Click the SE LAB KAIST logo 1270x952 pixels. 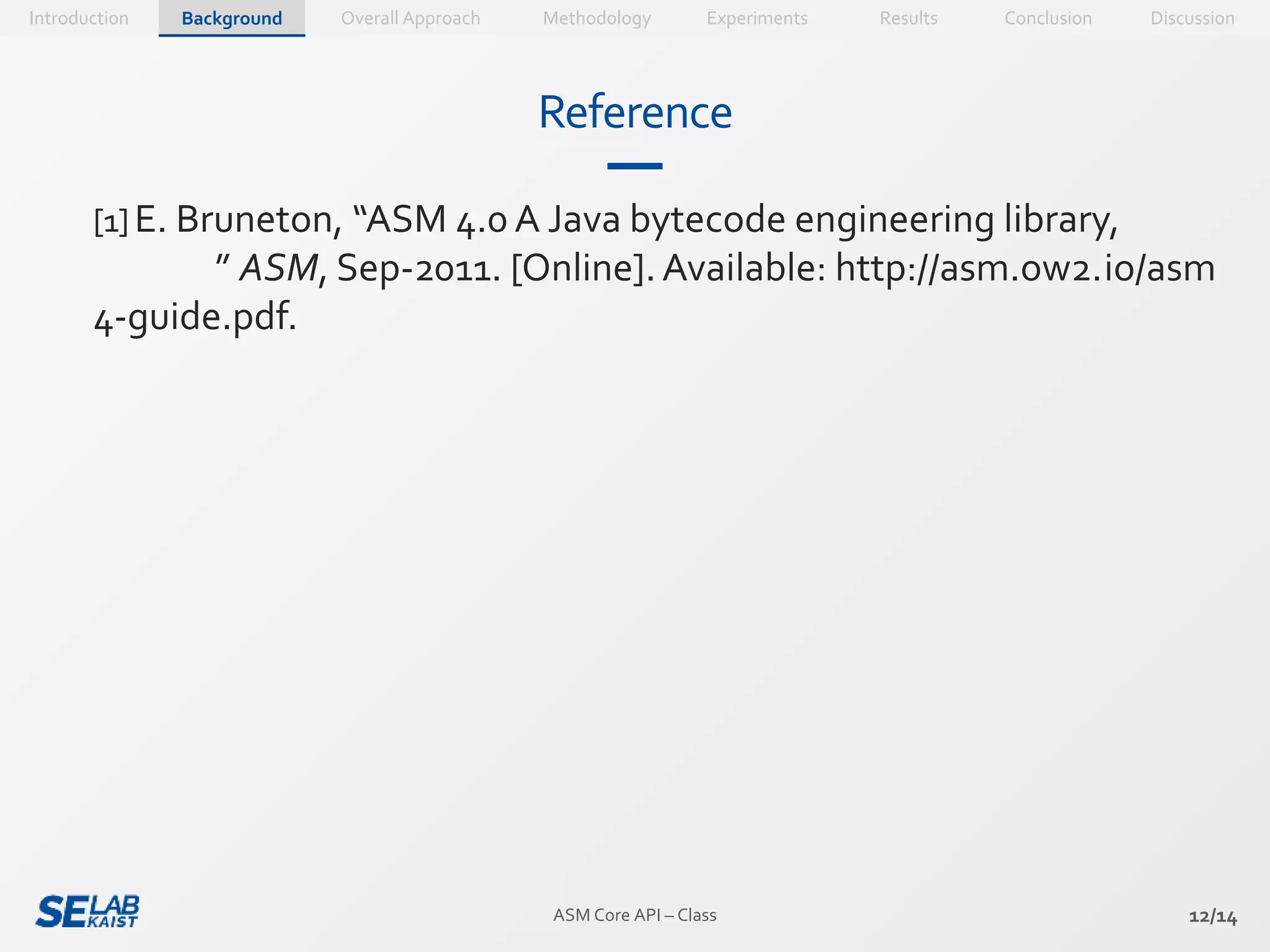(87, 911)
